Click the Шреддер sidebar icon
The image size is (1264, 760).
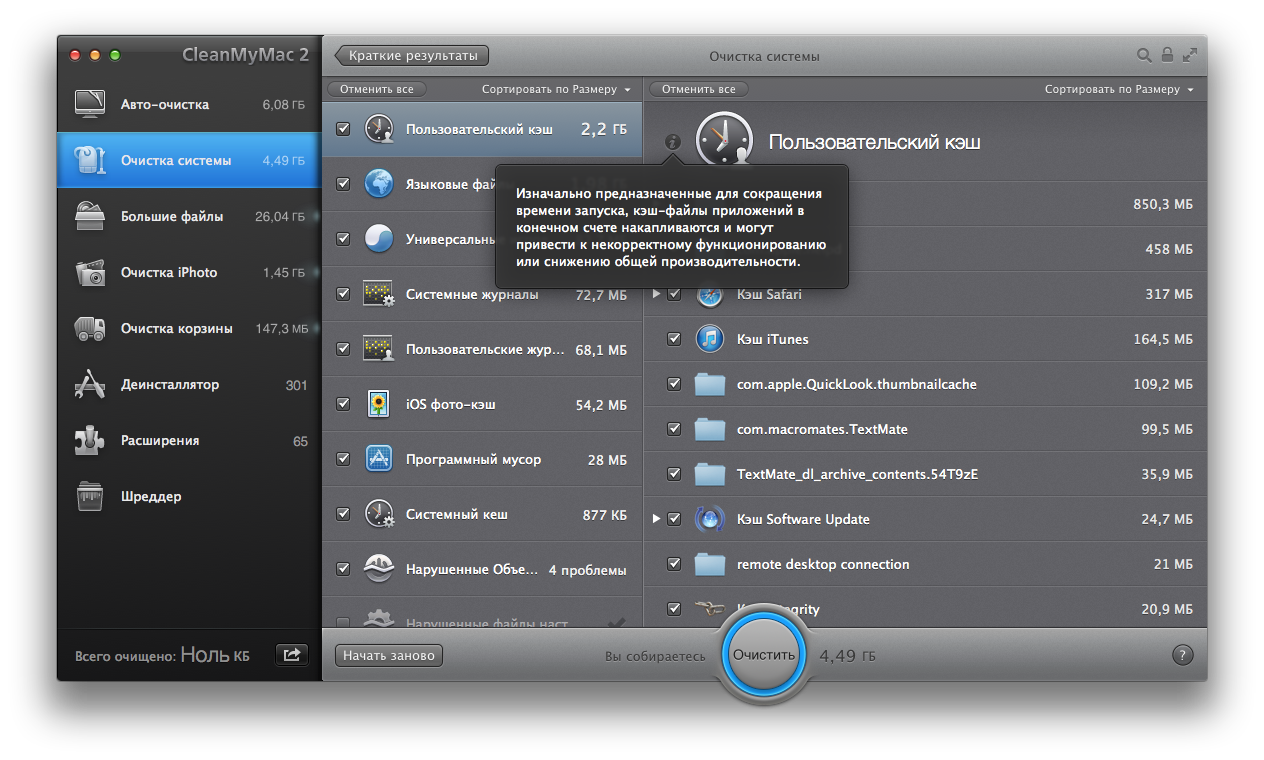(90, 496)
